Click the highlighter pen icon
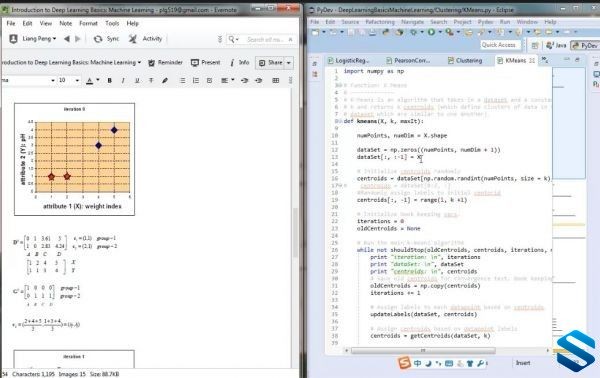This screenshot has height=378, width=600. pos(165,80)
